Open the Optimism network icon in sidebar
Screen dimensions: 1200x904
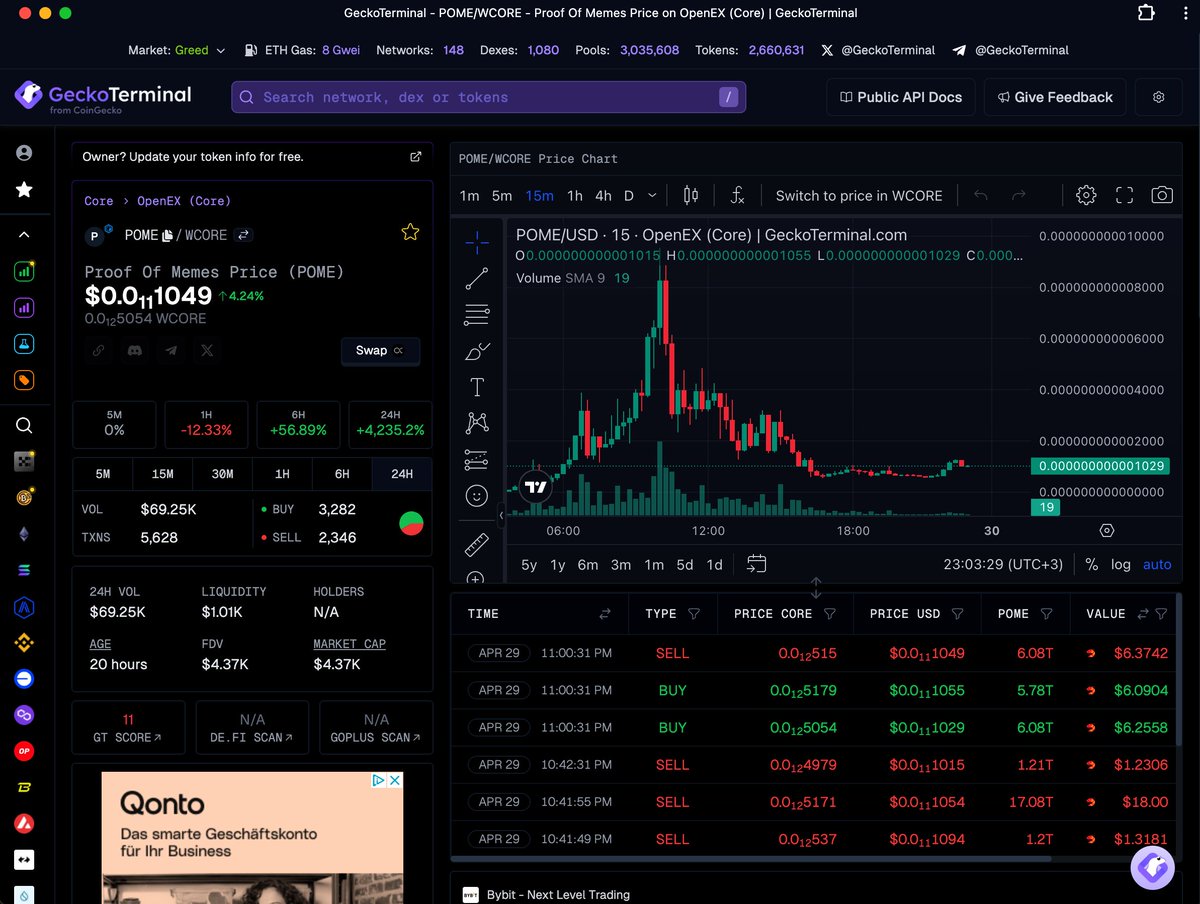coord(24,750)
